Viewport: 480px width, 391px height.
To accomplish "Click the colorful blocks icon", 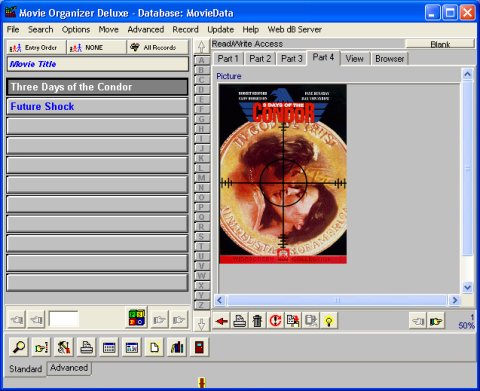I will click(x=137, y=318).
